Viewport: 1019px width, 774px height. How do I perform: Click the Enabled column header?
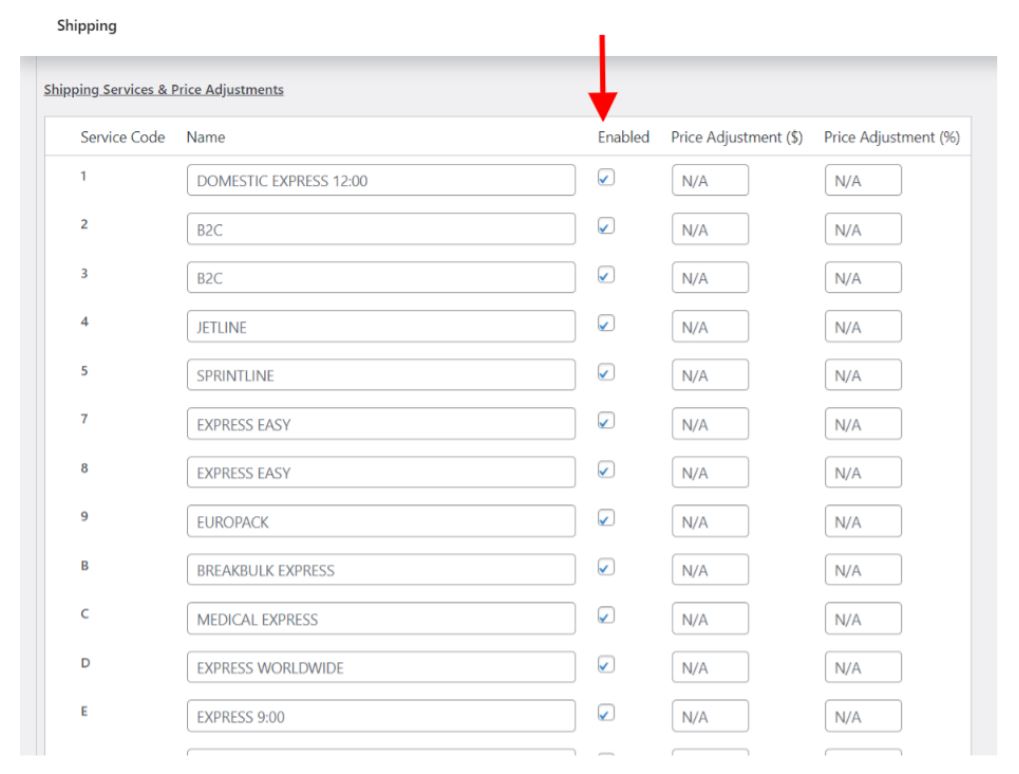pos(623,137)
